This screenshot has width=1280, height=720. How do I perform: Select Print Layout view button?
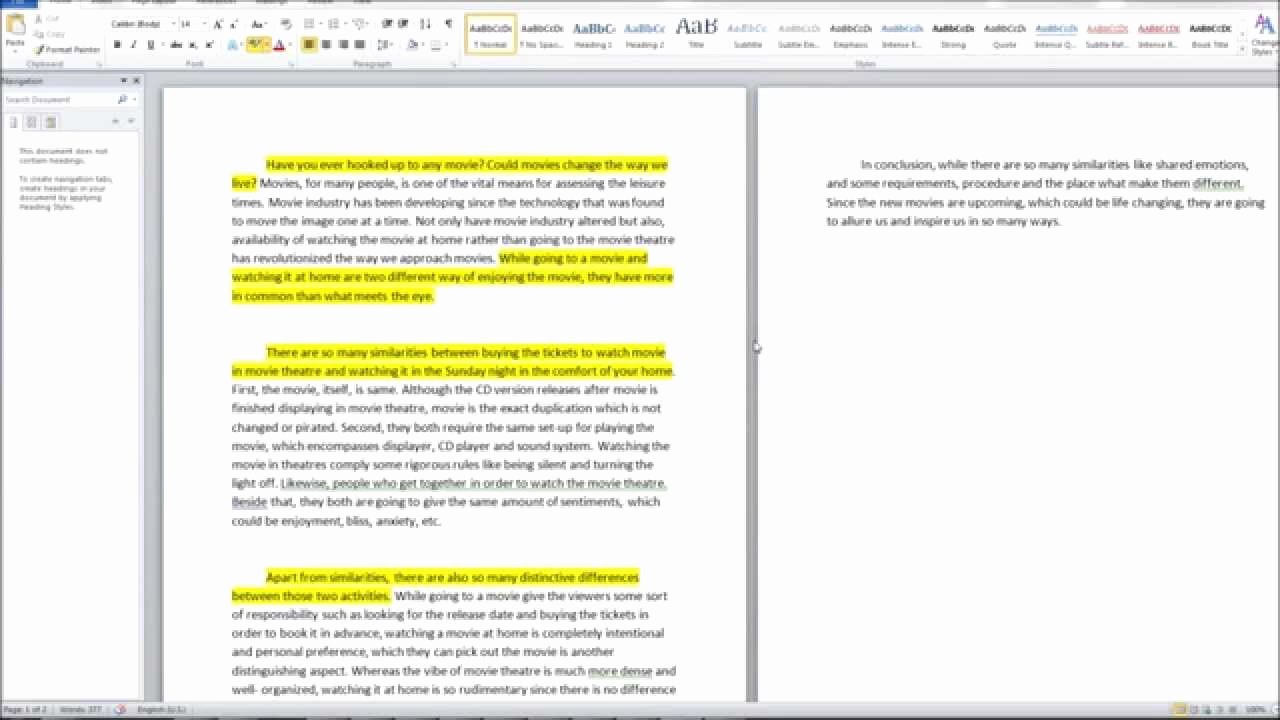[1179, 709]
